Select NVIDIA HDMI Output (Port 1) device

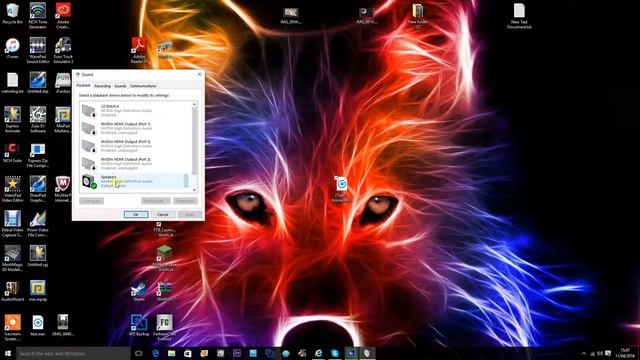click(x=136, y=128)
